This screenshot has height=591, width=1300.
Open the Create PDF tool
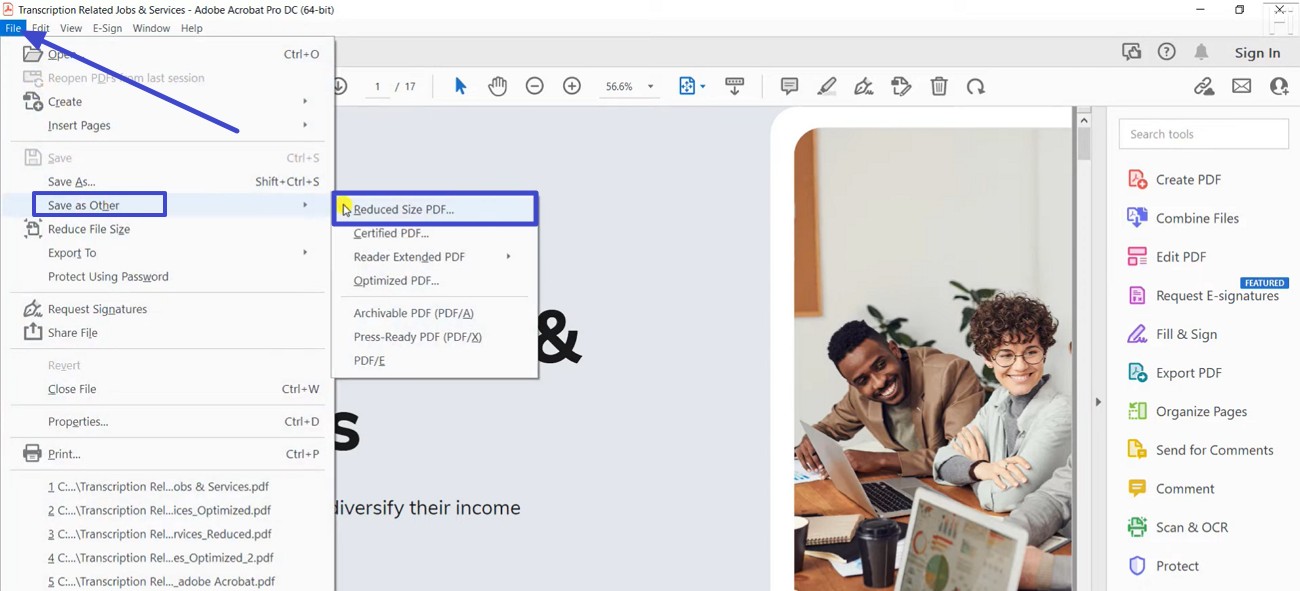point(1186,178)
